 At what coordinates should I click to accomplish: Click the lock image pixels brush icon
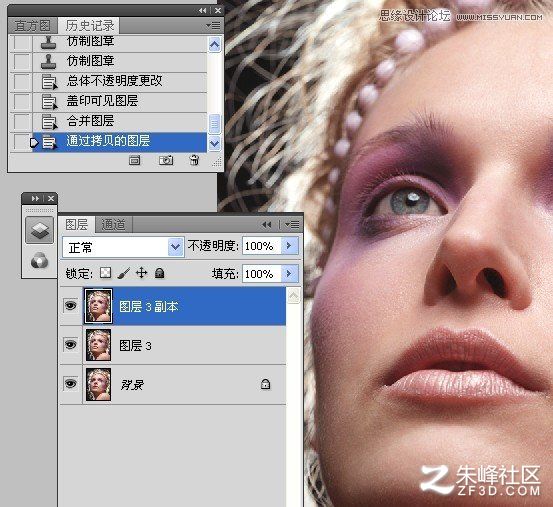coord(123,273)
